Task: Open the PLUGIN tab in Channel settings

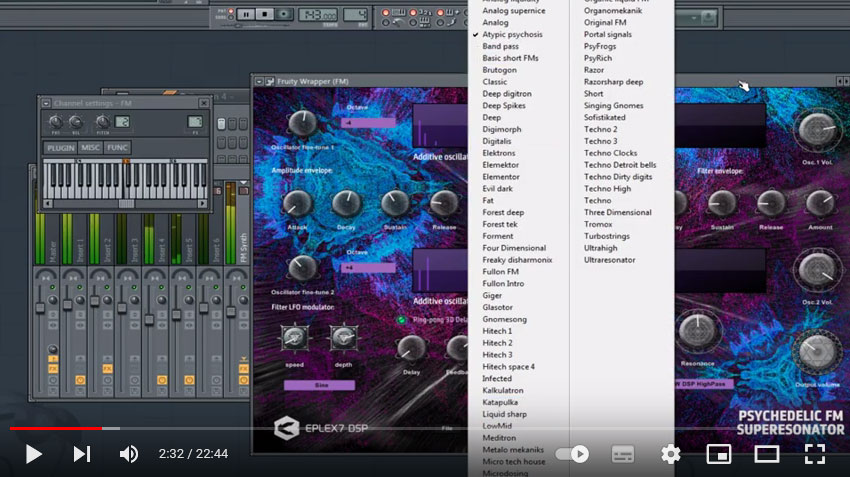Action: pos(61,147)
